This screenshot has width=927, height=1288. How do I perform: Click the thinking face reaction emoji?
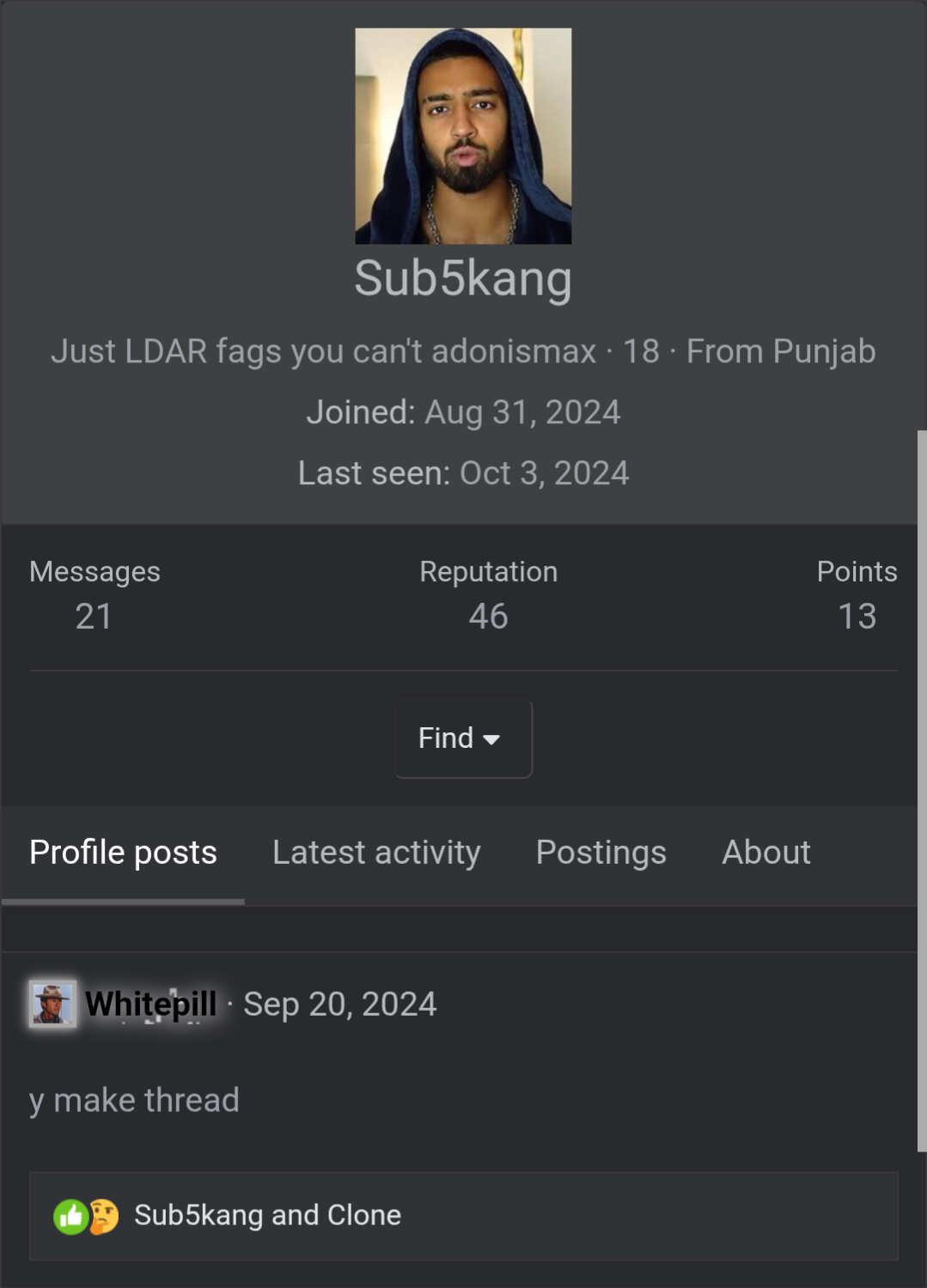coord(103,1216)
